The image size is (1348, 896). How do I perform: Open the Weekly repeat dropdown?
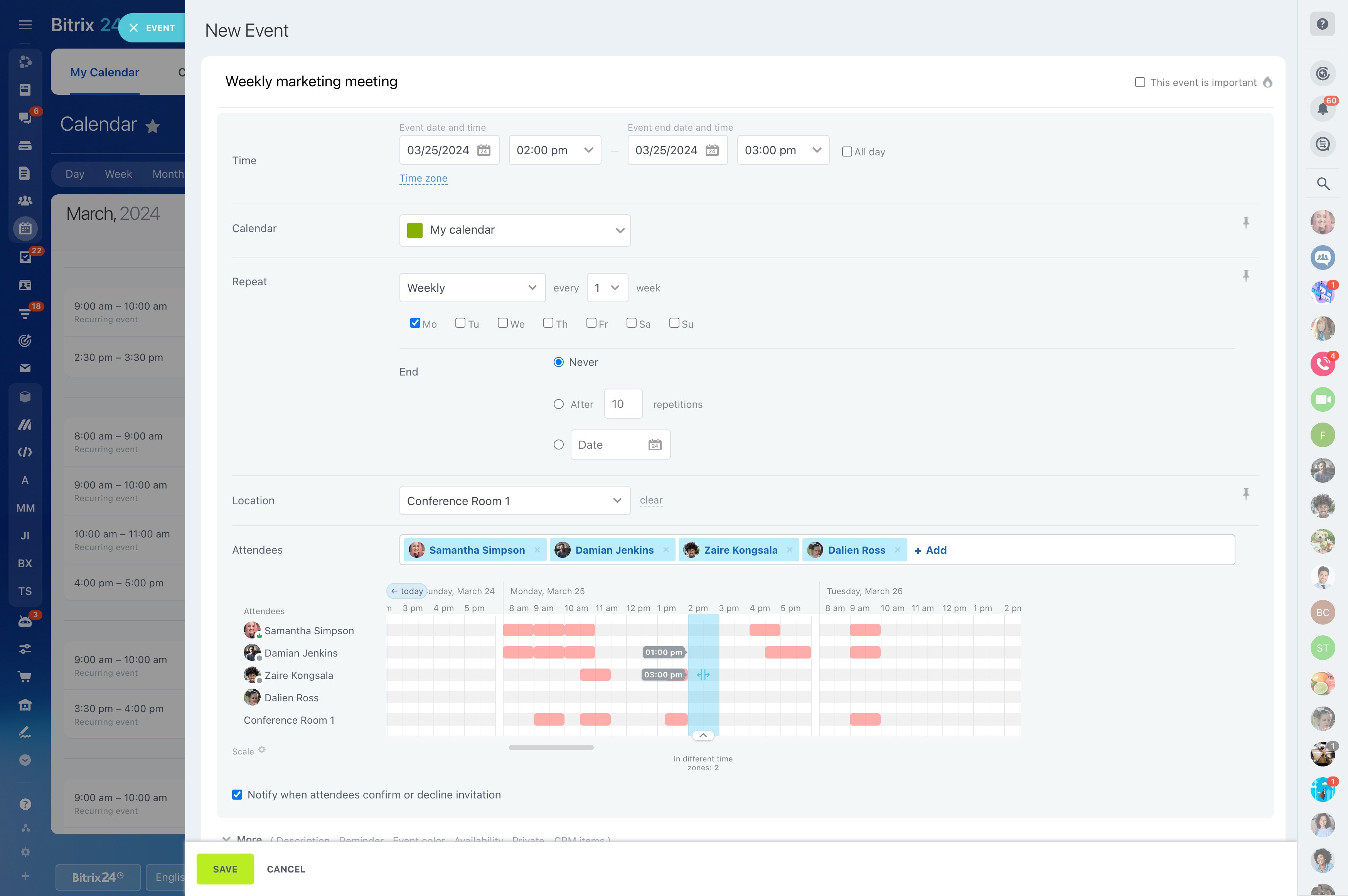[x=472, y=288]
